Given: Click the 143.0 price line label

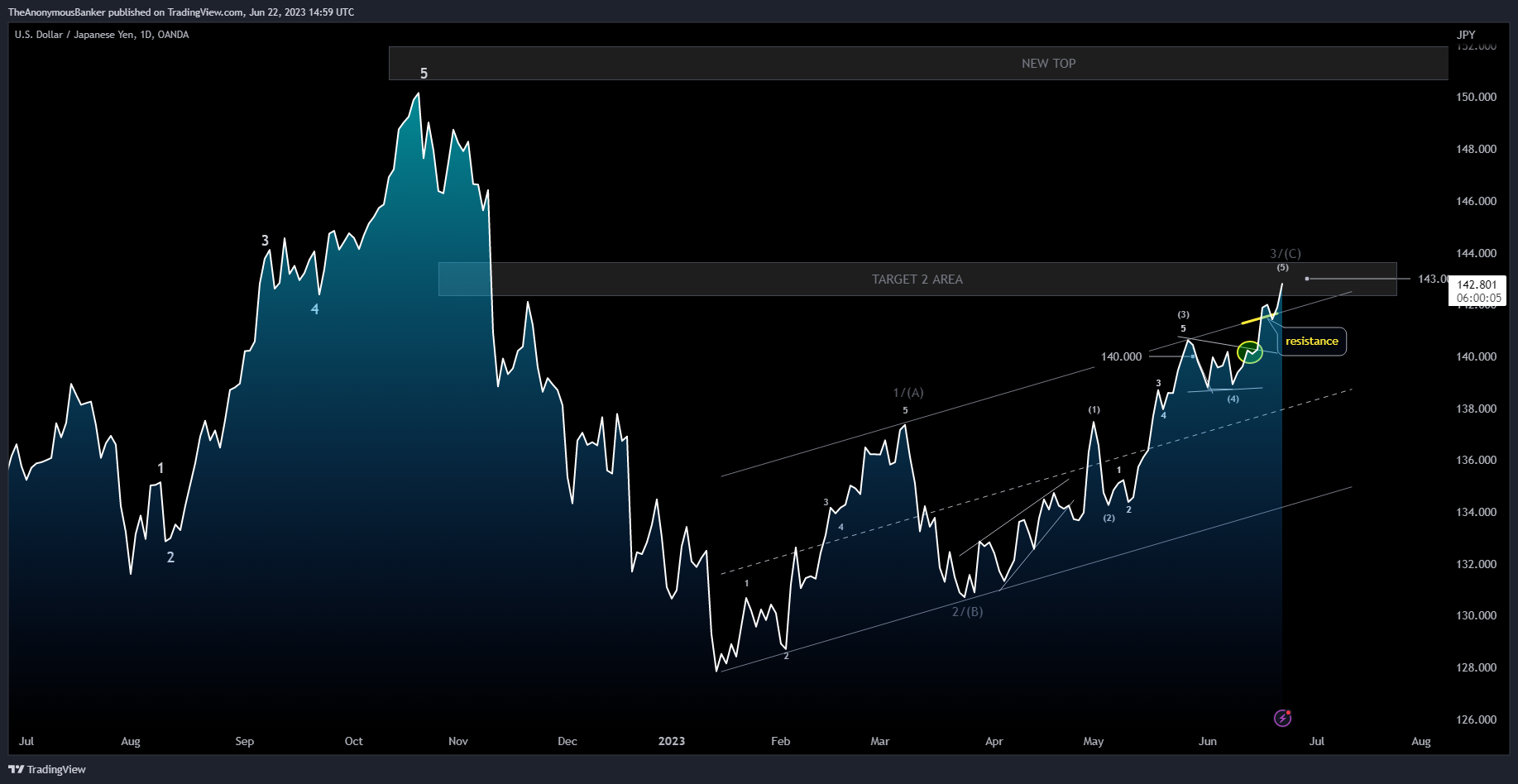Looking at the screenshot, I should click(1433, 280).
